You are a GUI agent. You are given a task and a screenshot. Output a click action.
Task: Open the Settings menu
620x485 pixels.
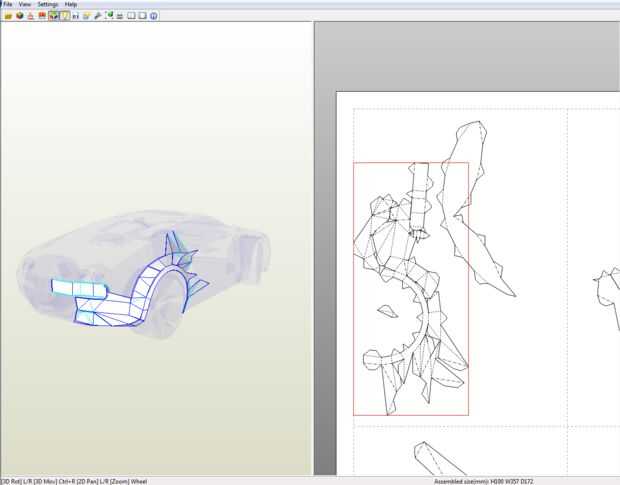point(48,4)
